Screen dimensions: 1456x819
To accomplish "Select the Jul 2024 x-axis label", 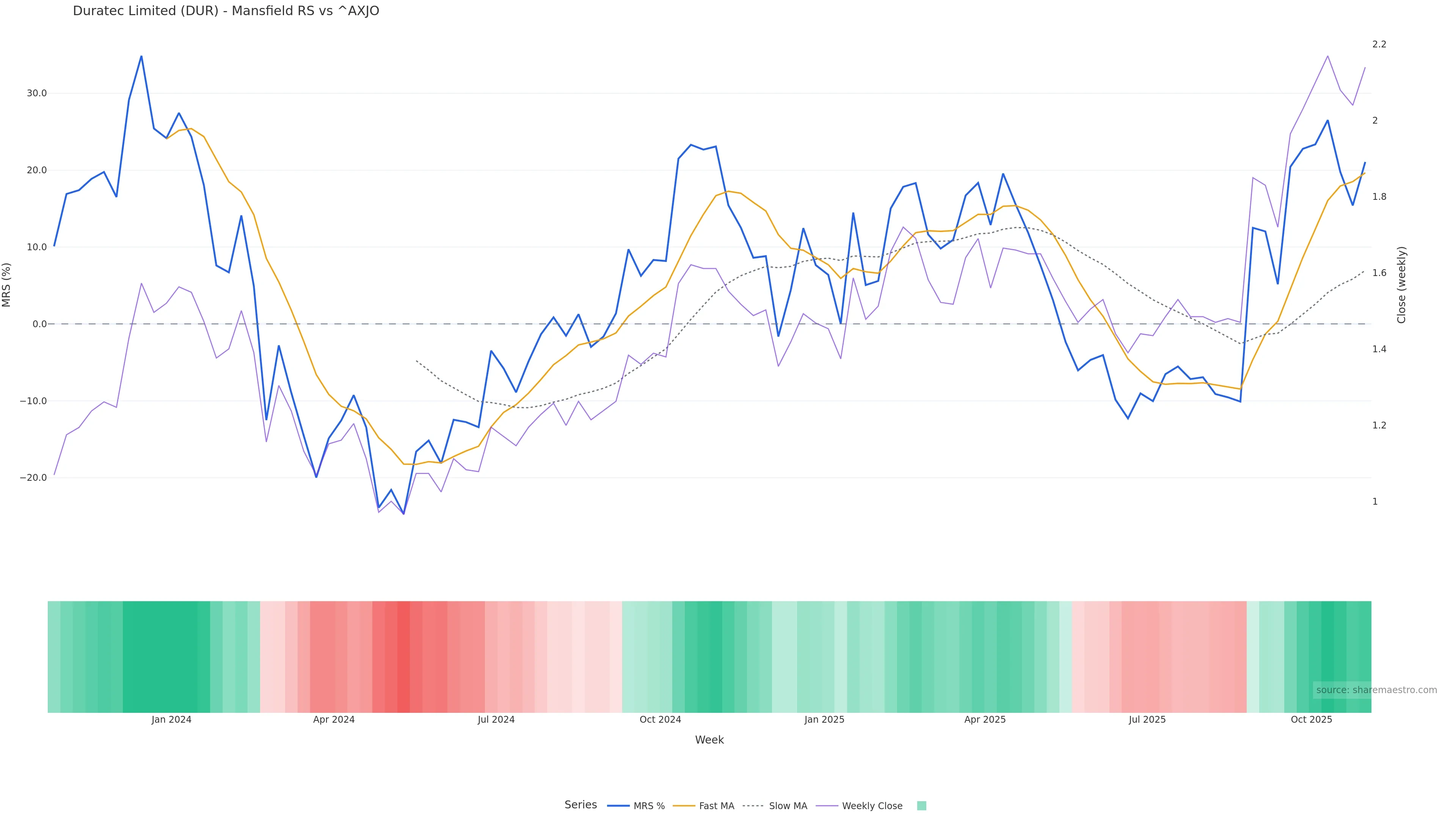I will (x=496, y=720).
